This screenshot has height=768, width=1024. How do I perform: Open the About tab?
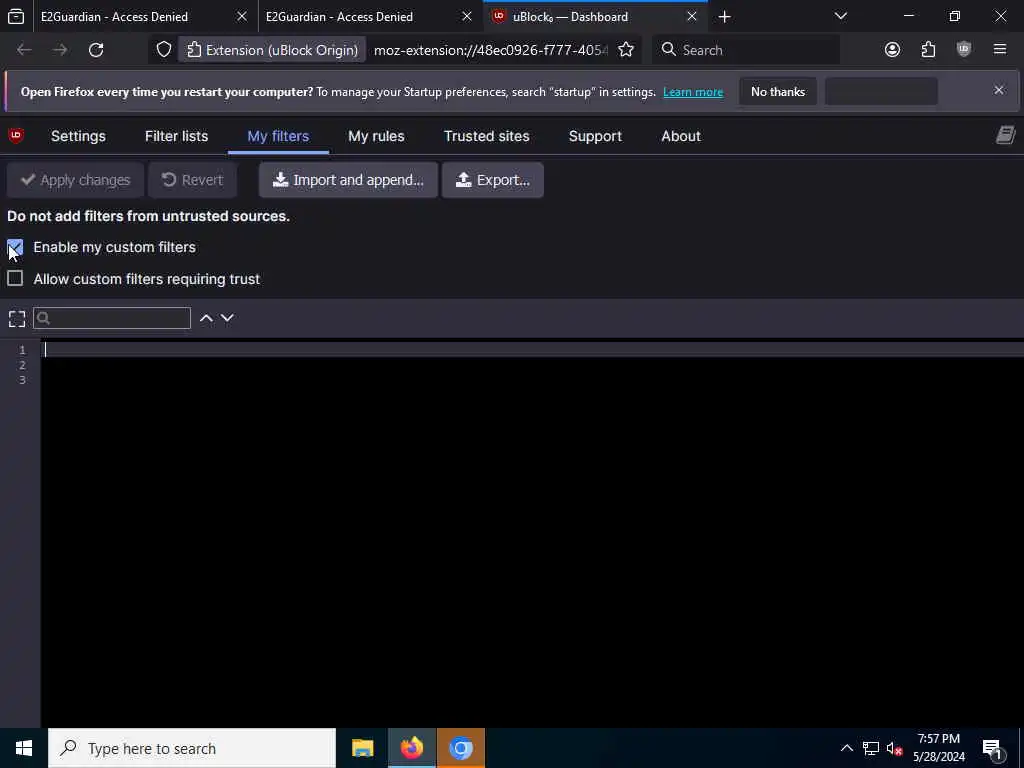pyautogui.click(x=680, y=136)
